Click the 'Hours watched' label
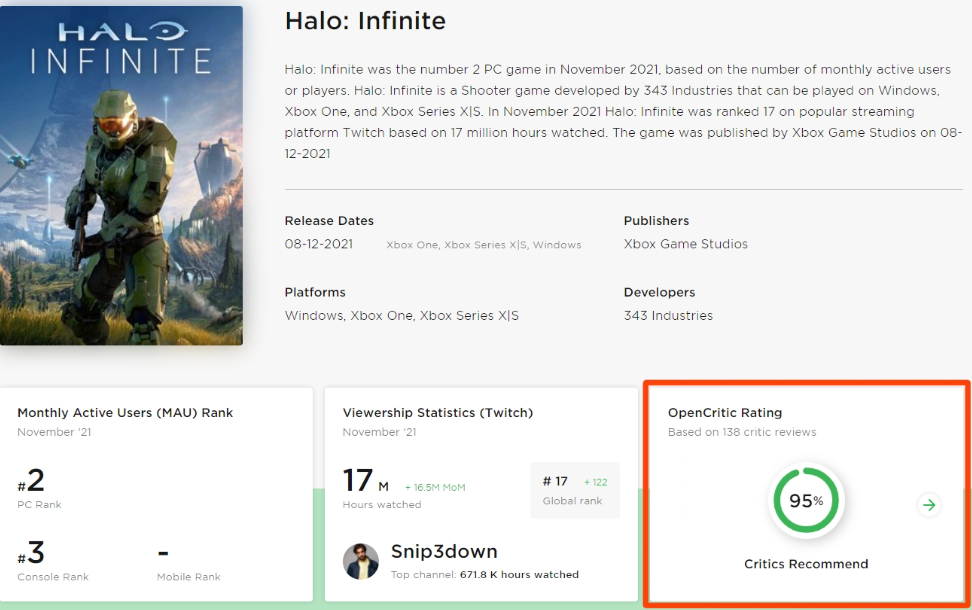The image size is (972, 610). point(382,505)
